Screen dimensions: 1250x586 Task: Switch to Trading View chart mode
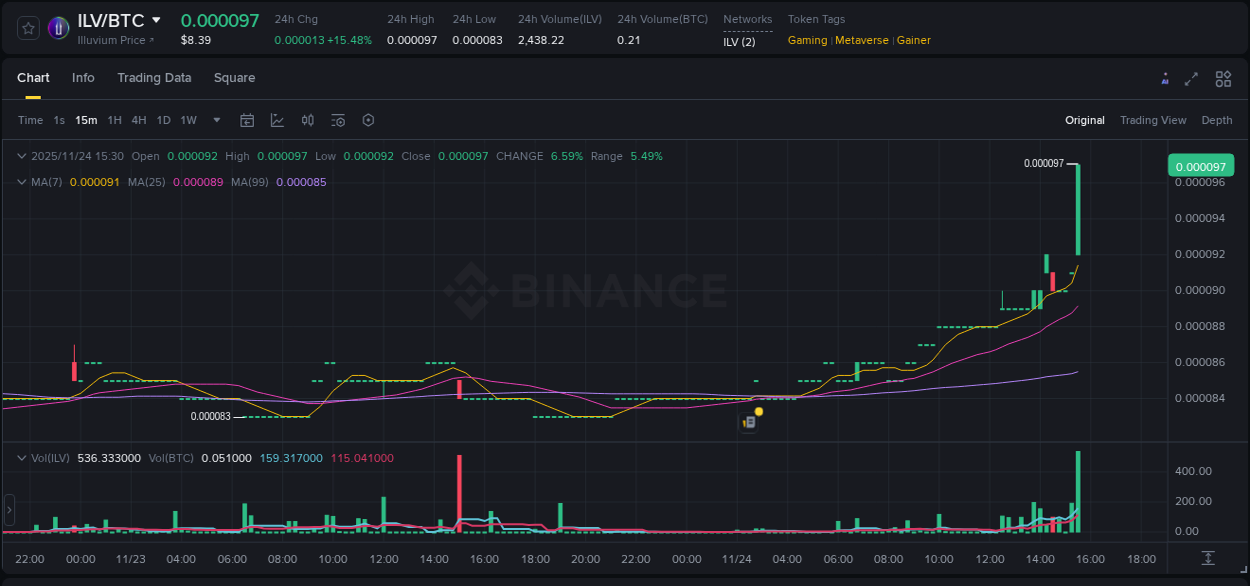[x=1153, y=120]
